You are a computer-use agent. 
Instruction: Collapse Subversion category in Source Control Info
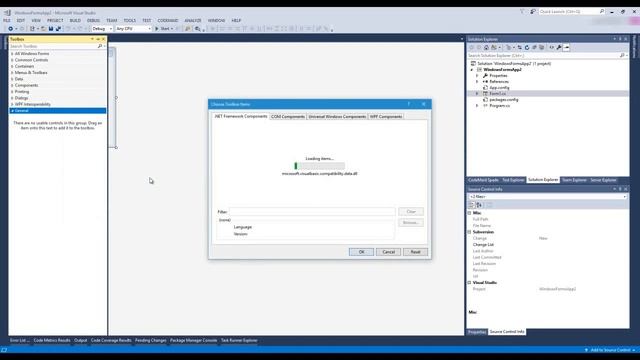tap(469, 232)
